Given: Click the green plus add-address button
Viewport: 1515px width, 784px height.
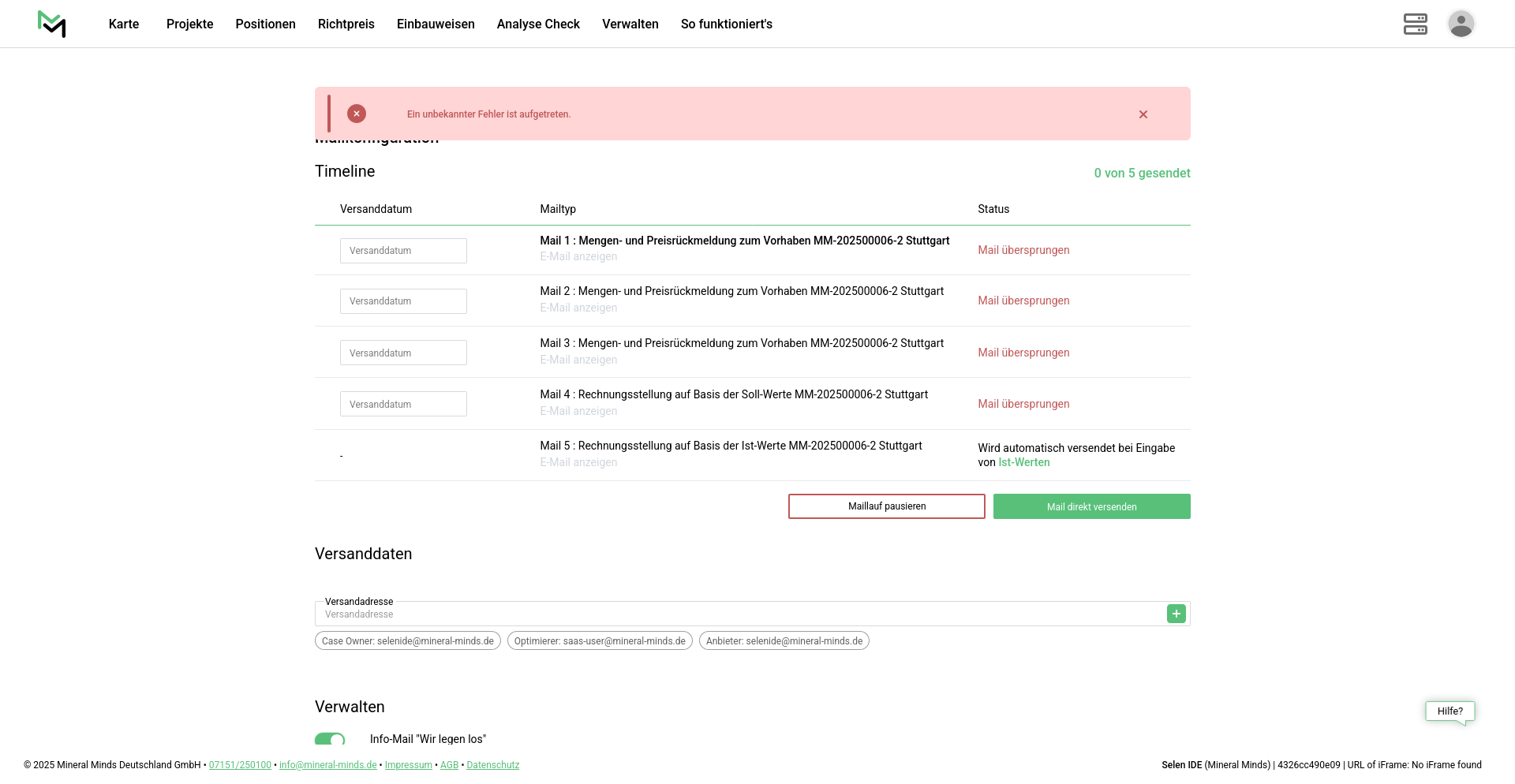Looking at the screenshot, I should (1176, 614).
